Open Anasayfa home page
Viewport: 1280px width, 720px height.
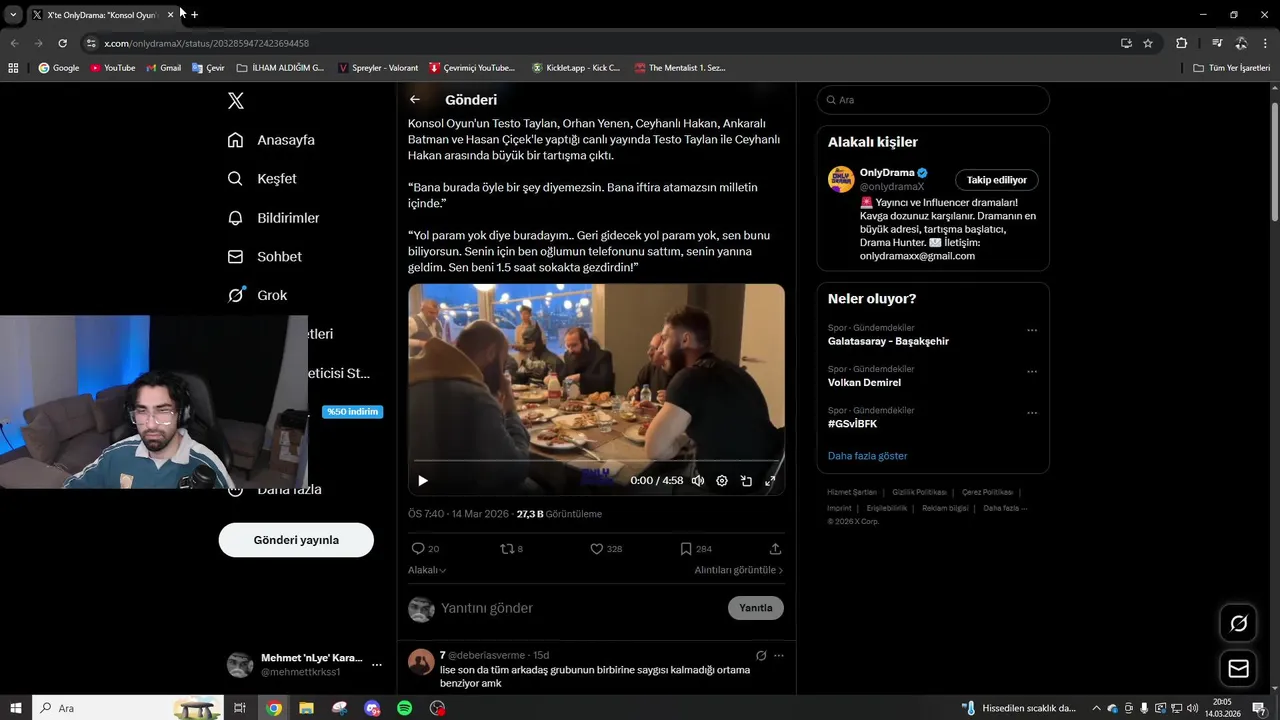click(x=271, y=140)
